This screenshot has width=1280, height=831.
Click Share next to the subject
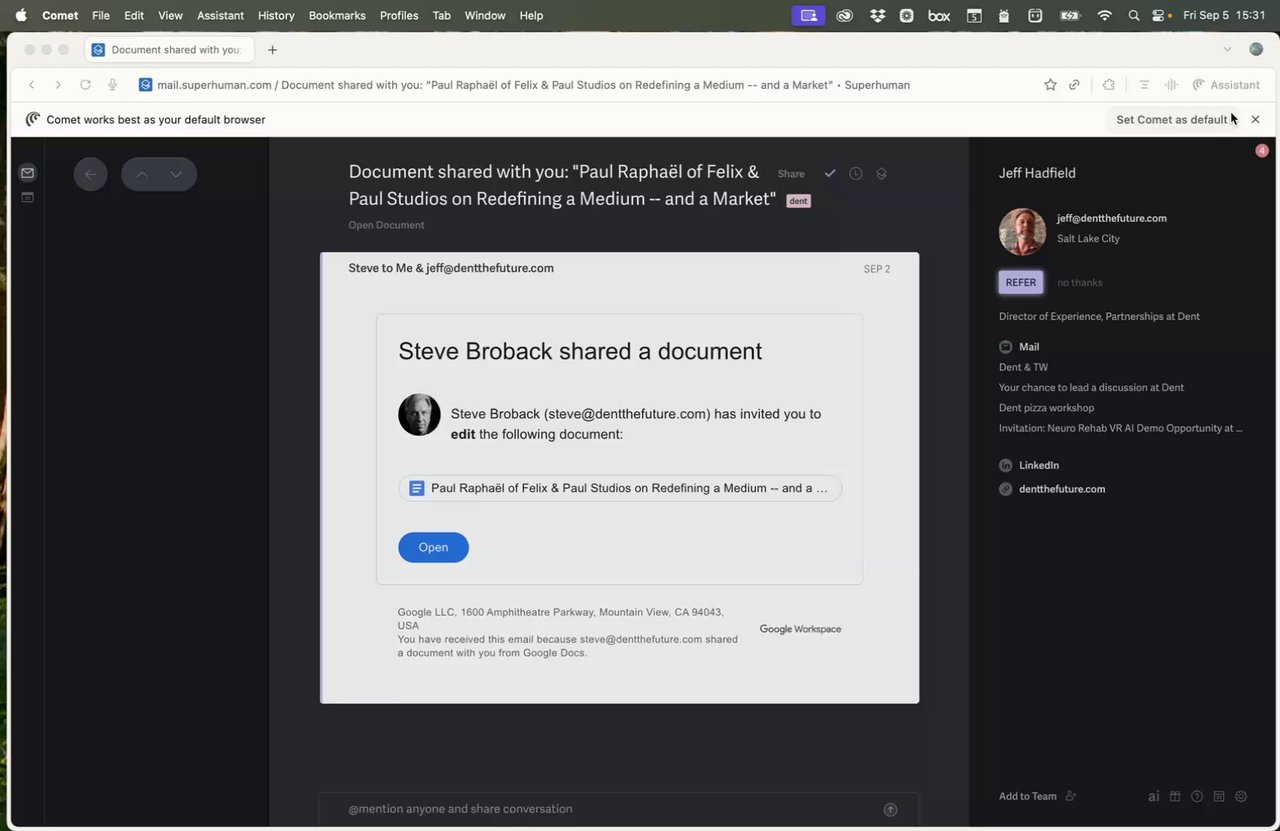pos(791,173)
